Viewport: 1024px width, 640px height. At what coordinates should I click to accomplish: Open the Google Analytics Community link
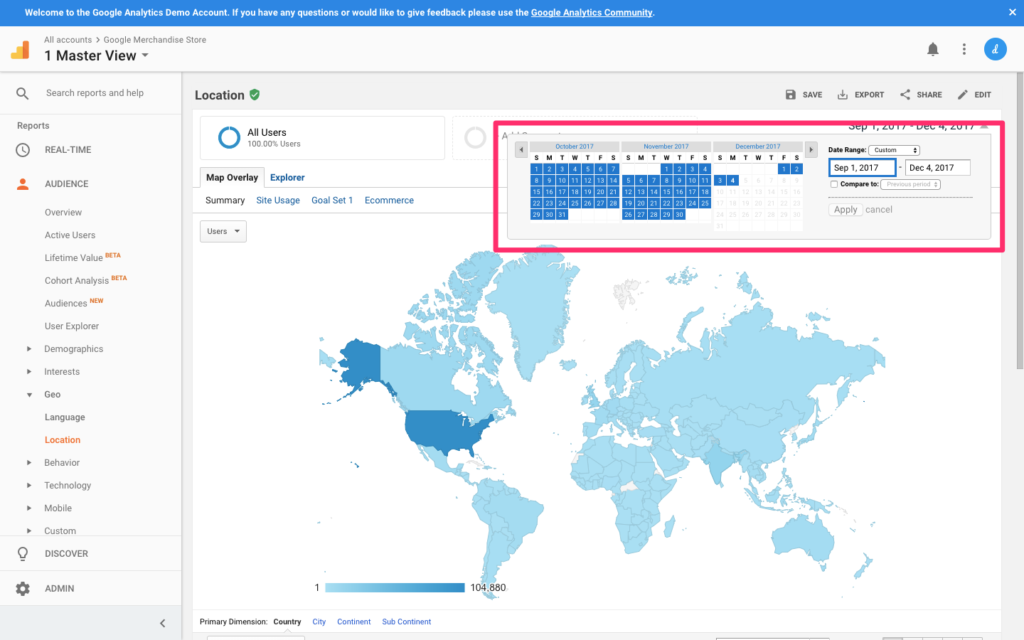tap(591, 13)
